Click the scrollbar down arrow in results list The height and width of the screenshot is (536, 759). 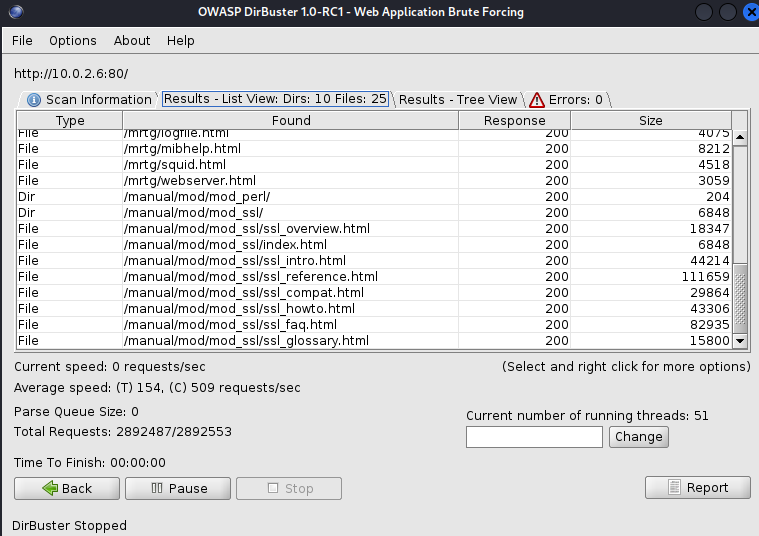pos(740,341)
